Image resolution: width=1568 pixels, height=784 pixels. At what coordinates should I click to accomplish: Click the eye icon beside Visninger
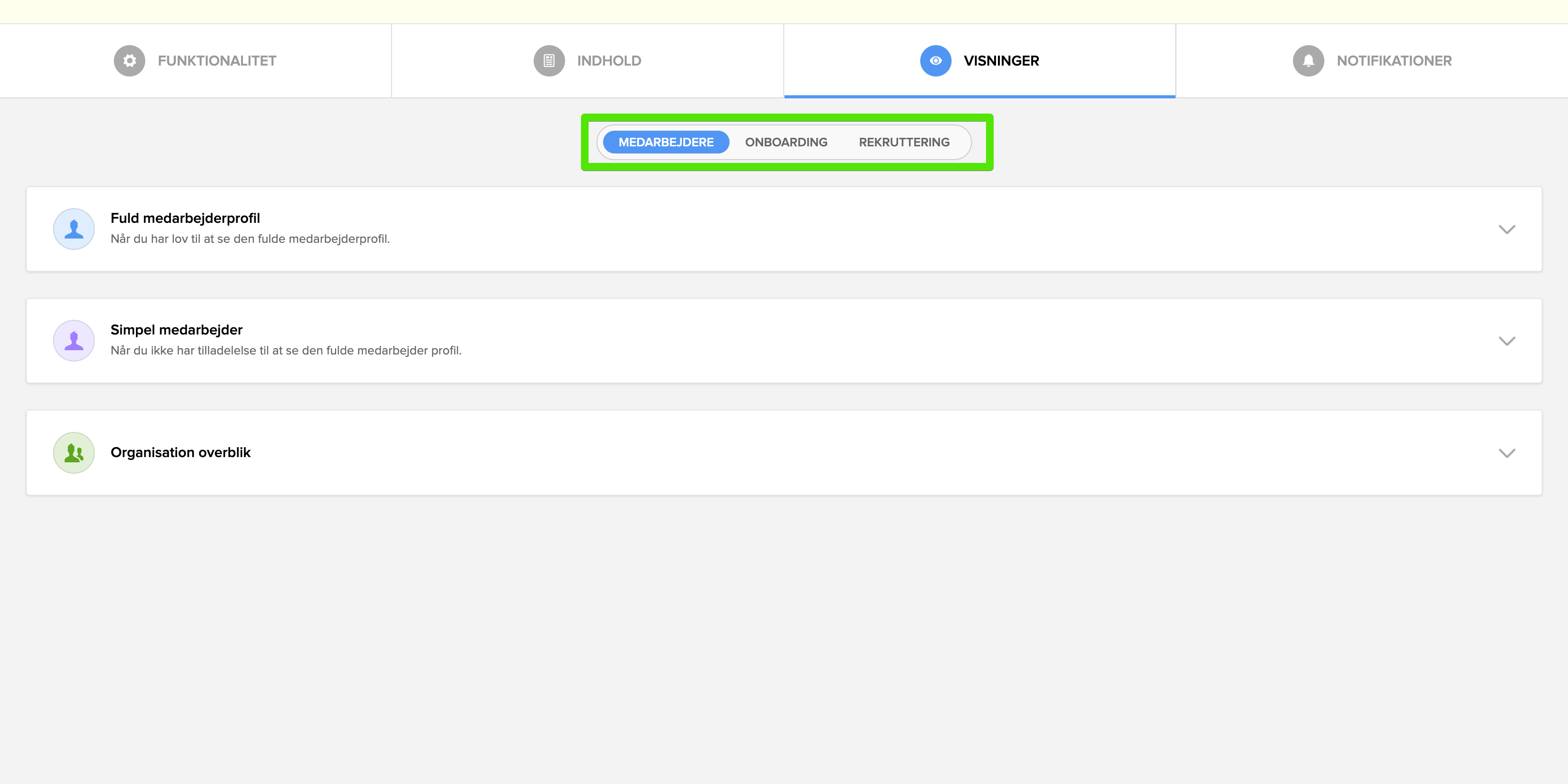click(x=935, y=61)
